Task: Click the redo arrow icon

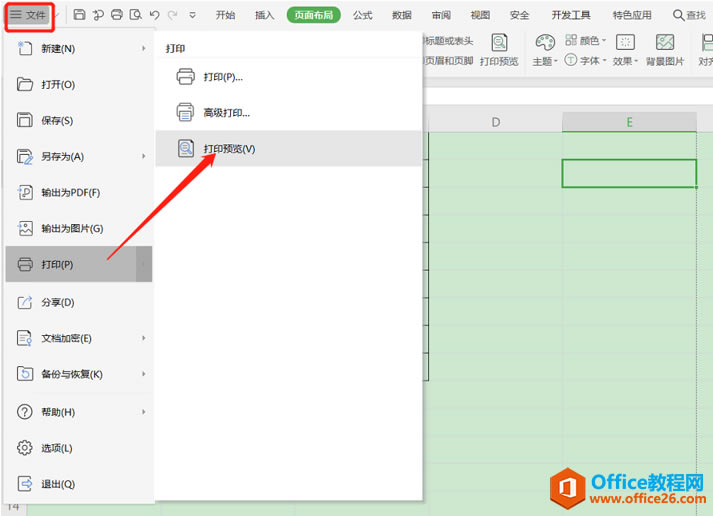Action: (x=173, y=15)
